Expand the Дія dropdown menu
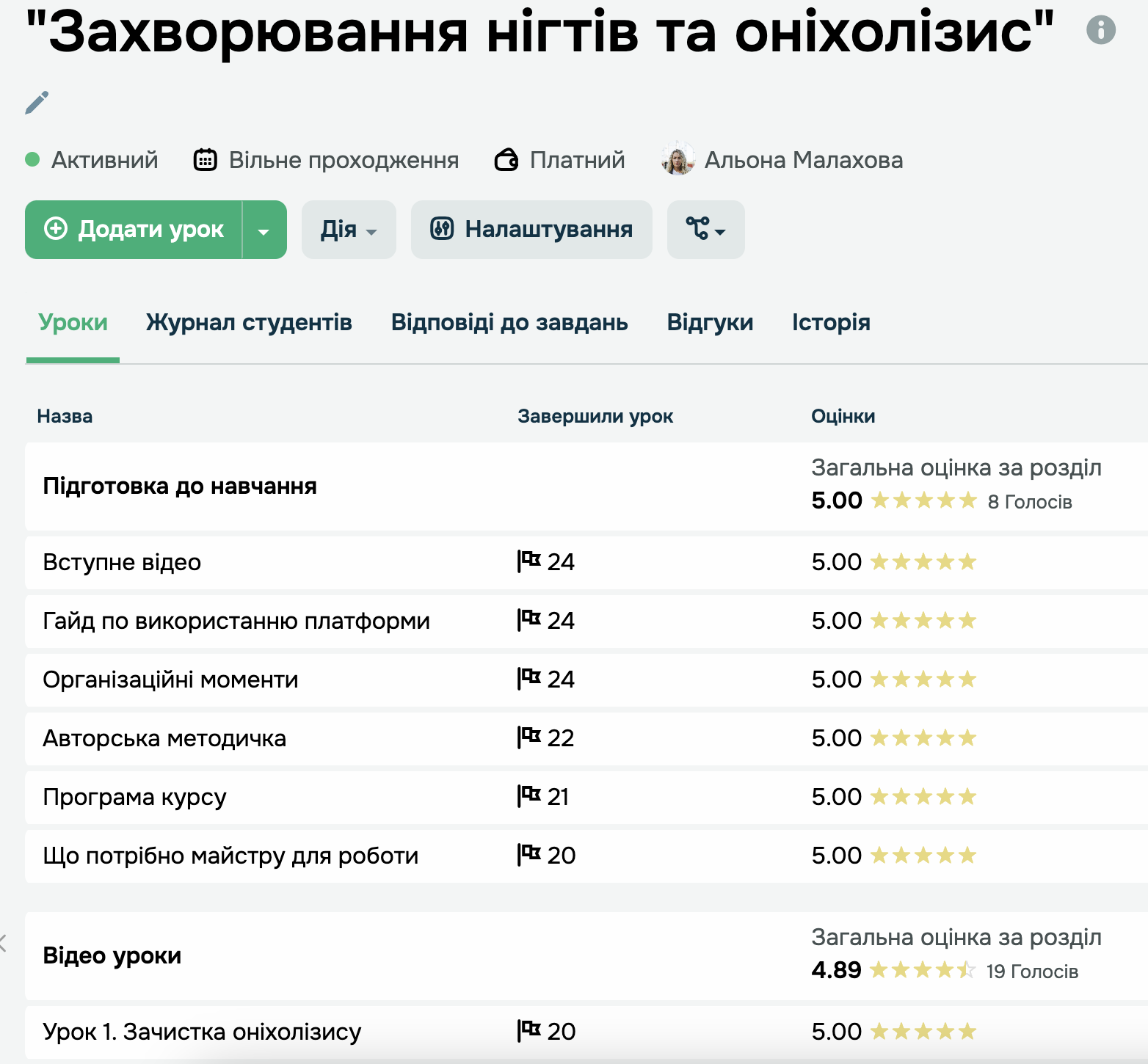Viewport: 1148px width, 1064px height. click(349, 230)
